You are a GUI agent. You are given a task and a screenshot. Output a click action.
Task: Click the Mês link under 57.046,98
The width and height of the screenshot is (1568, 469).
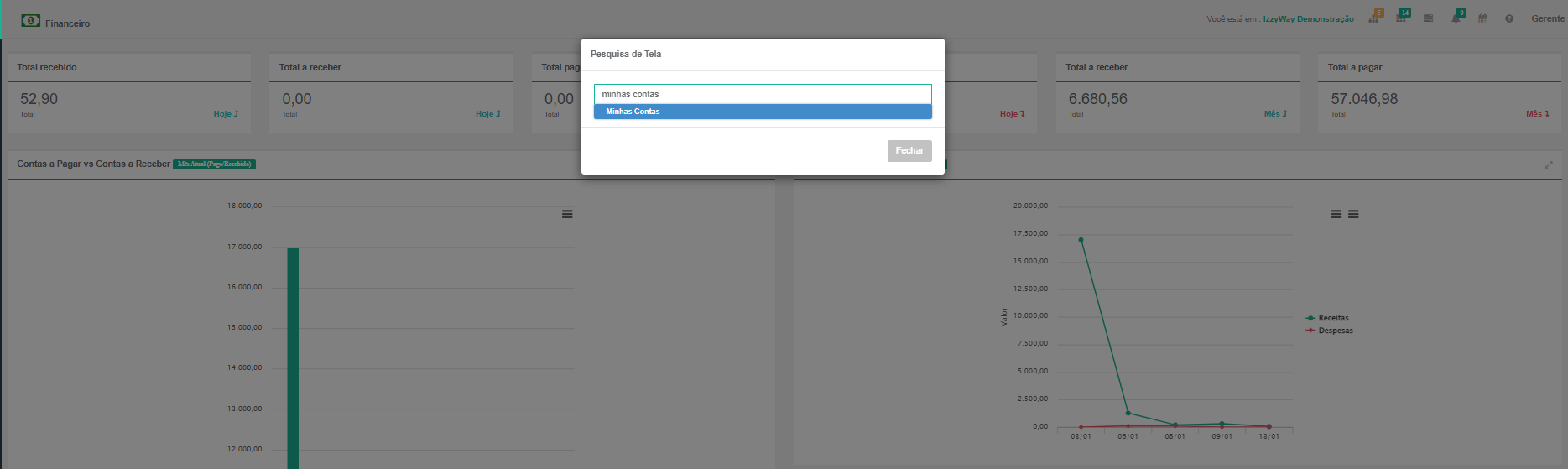(x=1538, y=114)
